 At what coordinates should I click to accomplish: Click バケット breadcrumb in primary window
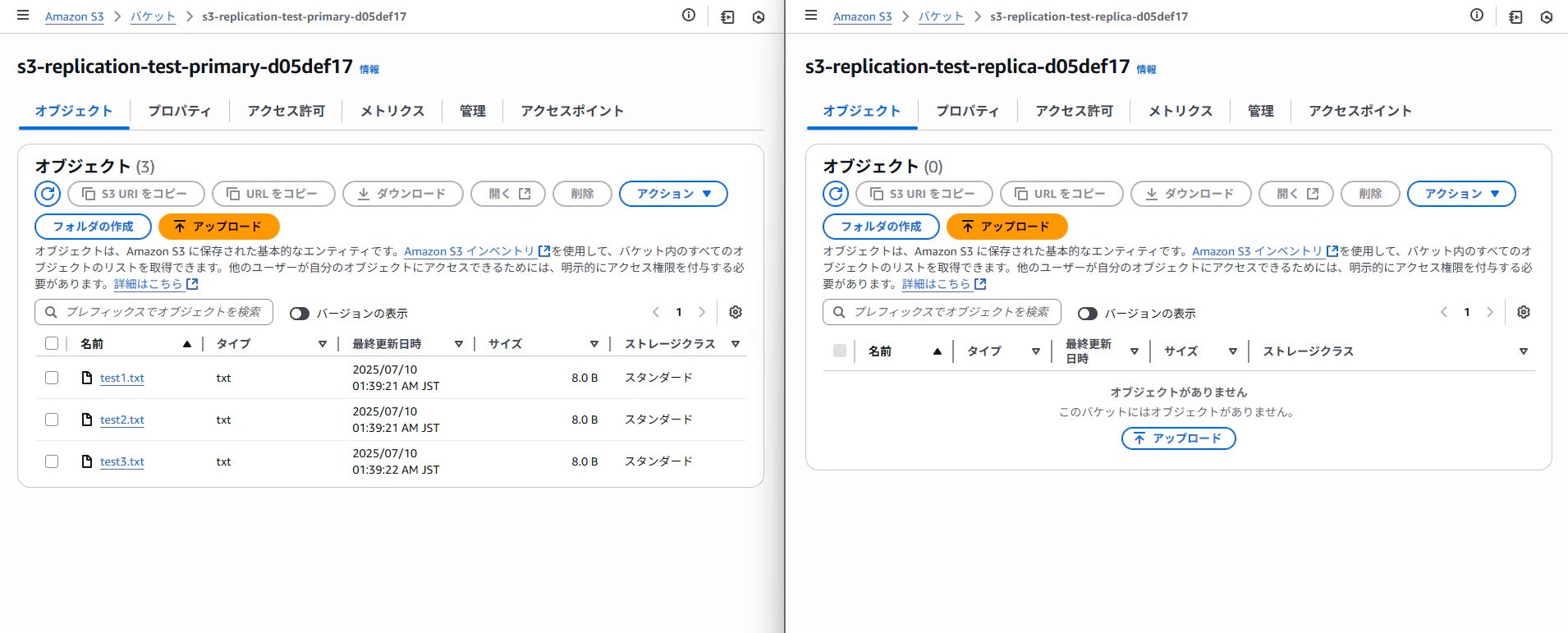click(x=153, y=16)
